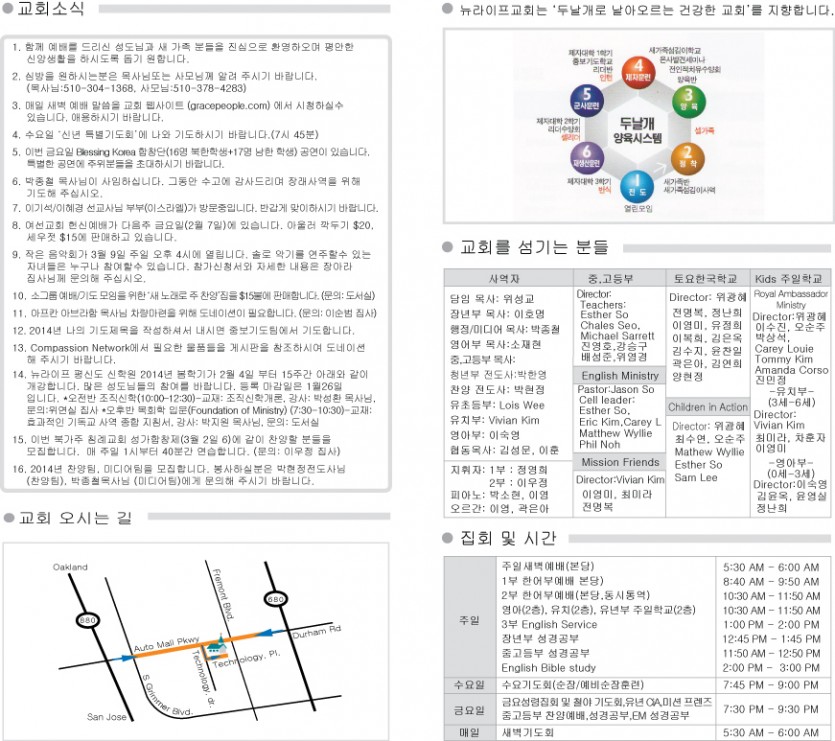Select the Pastor:Jason So line

click(x=616, y=389)
